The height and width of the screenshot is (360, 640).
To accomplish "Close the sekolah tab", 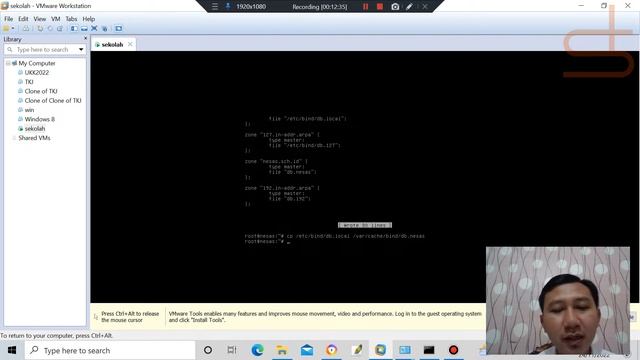I will pyautogui.click(x=130, y=44).
